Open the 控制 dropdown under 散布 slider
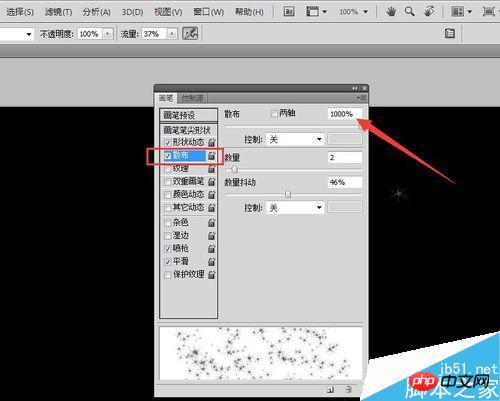Screen dimensions: 500x401 point(295,139)
